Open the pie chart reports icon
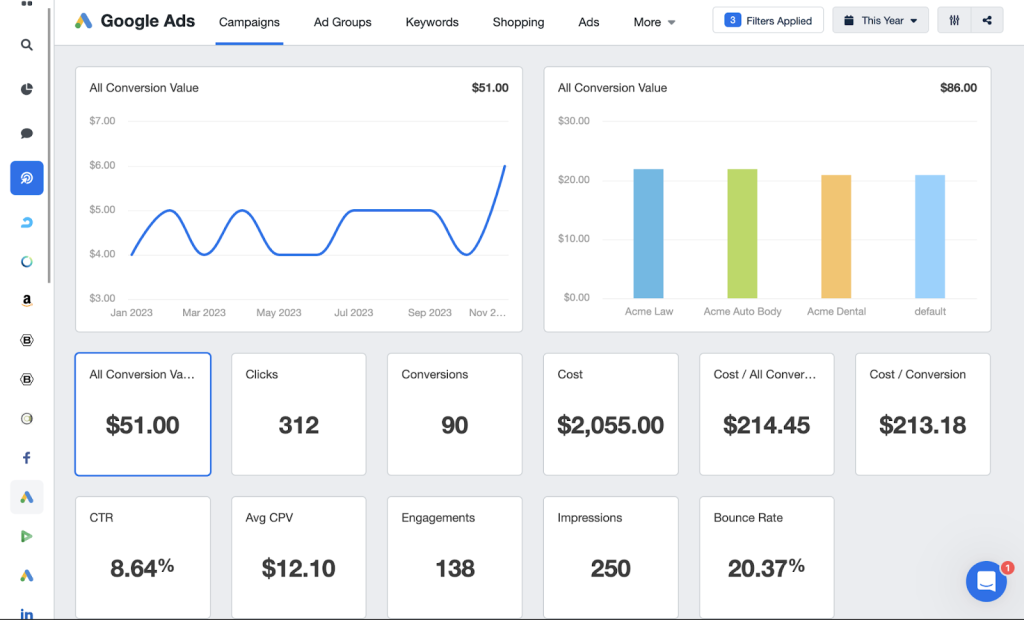The width and height of the screenshot is (1024, 620). point(27,89)
